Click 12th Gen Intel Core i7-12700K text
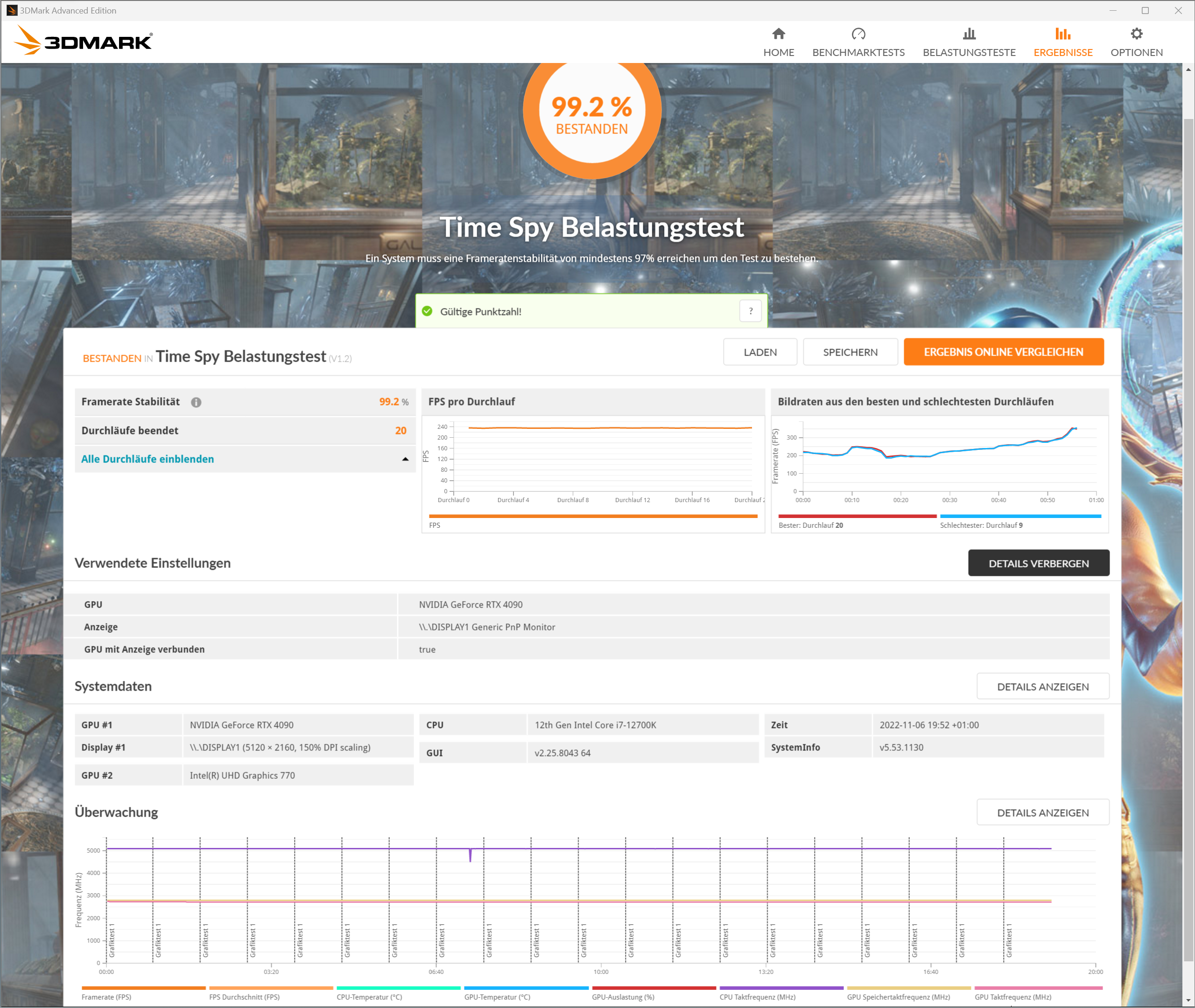Screen dimensions: 1195x1008 [x=596, y=725]
